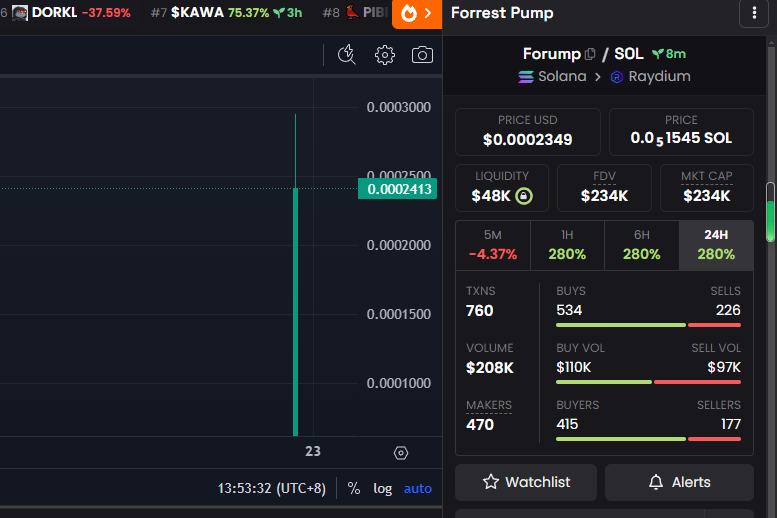Image resolution: width=777 pixels, height=518 pixels.
Task: Click the buys versus sells ratio bar
Action: pos(648,325)
